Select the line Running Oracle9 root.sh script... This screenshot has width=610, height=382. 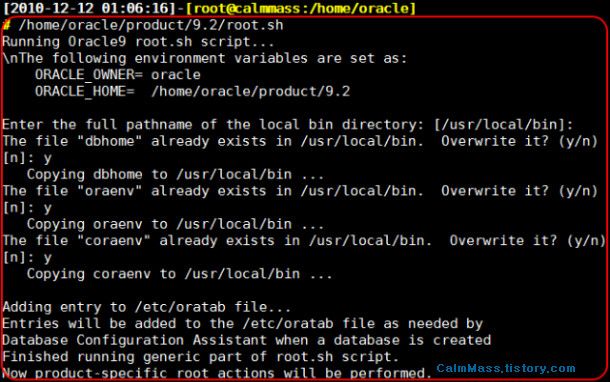(138, 42)
